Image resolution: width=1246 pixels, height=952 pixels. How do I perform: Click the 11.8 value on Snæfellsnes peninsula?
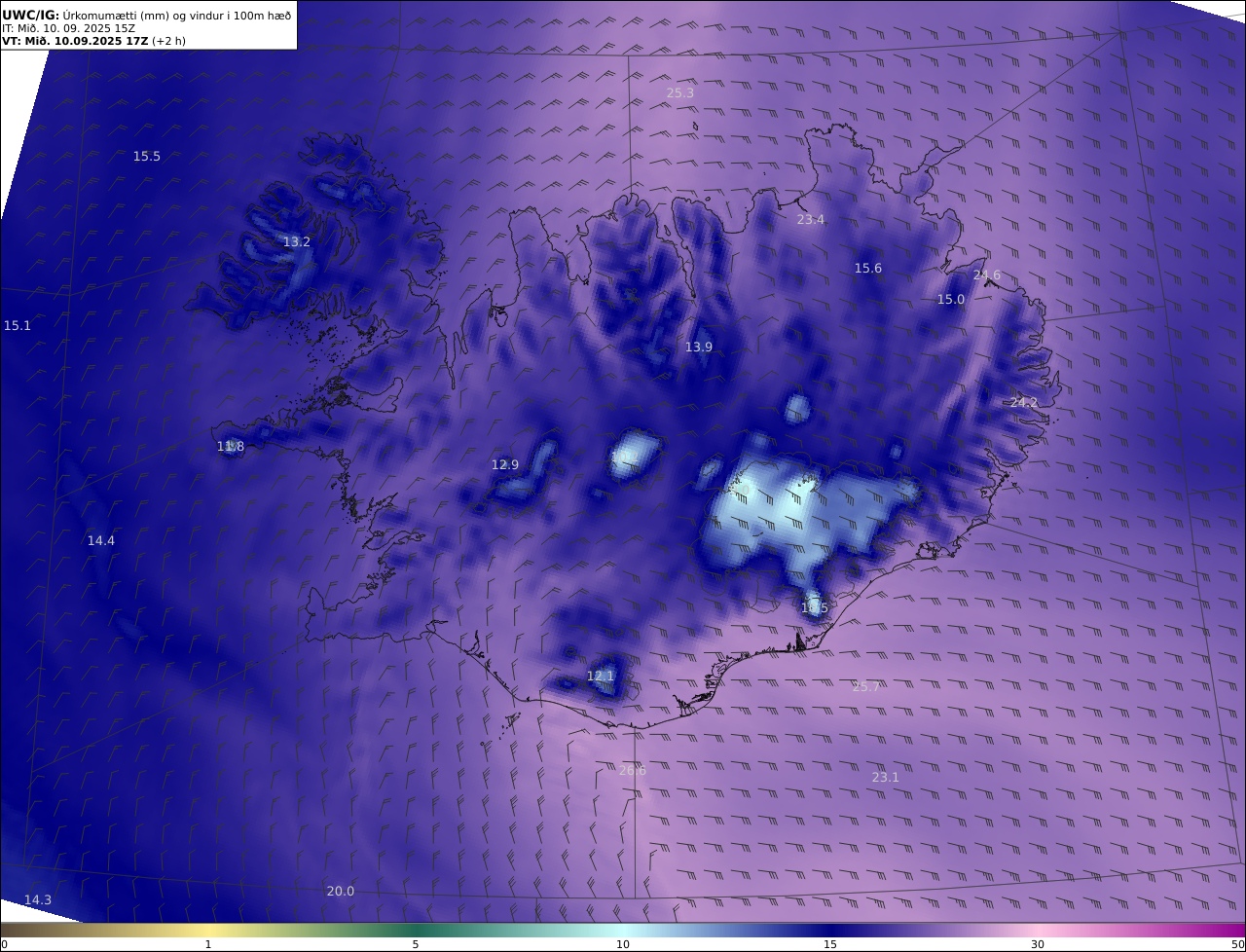(x=231, y=447)
